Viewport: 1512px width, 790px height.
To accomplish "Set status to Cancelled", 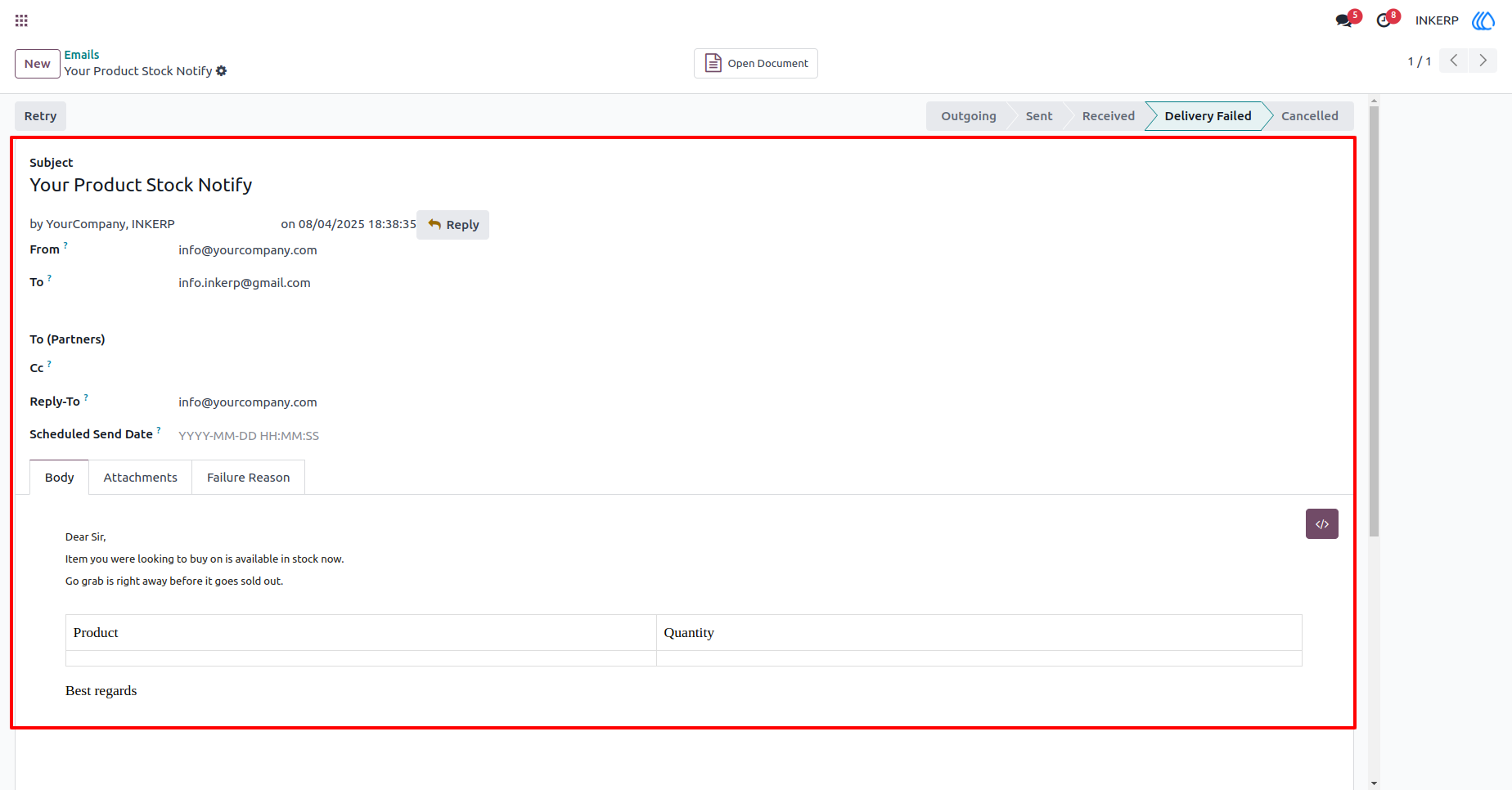I will point(1310,116).
